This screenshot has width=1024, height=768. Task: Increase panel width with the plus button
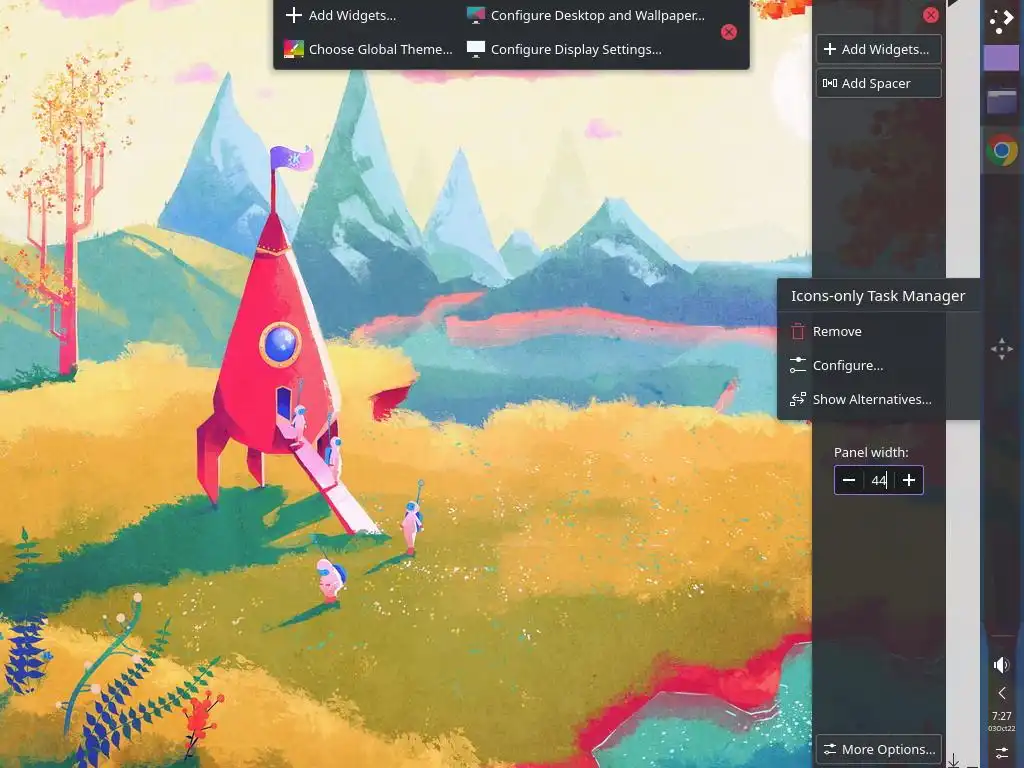pyautogui.click(x=909, y=480)
